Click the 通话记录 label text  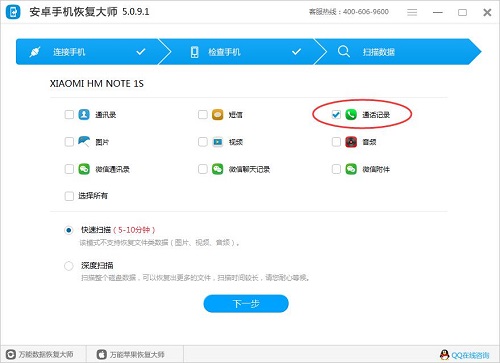pyautogui.click(x=376, y=115)
